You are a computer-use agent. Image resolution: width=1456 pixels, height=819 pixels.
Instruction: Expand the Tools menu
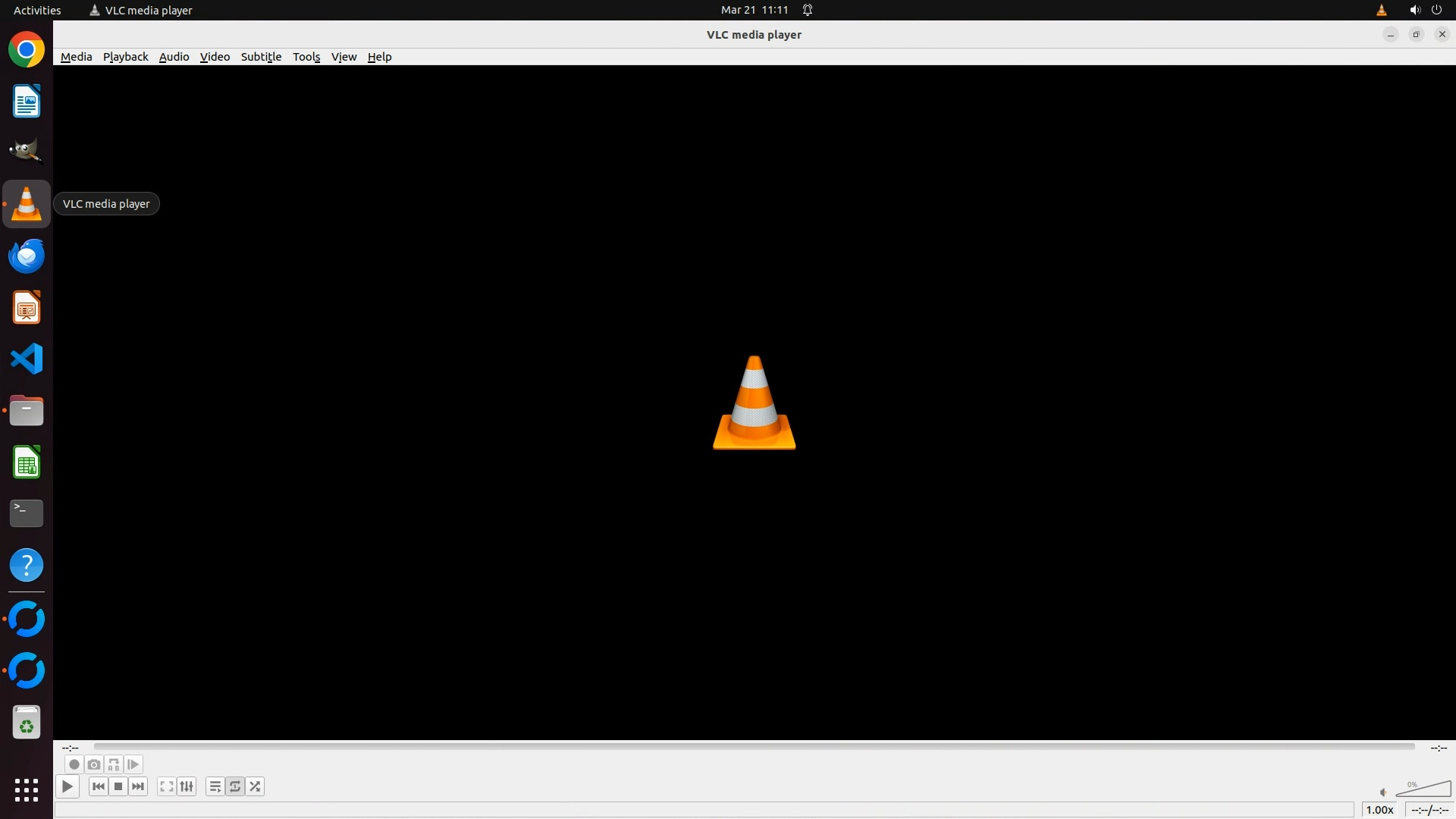pyautogui.click(x=306, y=57)
